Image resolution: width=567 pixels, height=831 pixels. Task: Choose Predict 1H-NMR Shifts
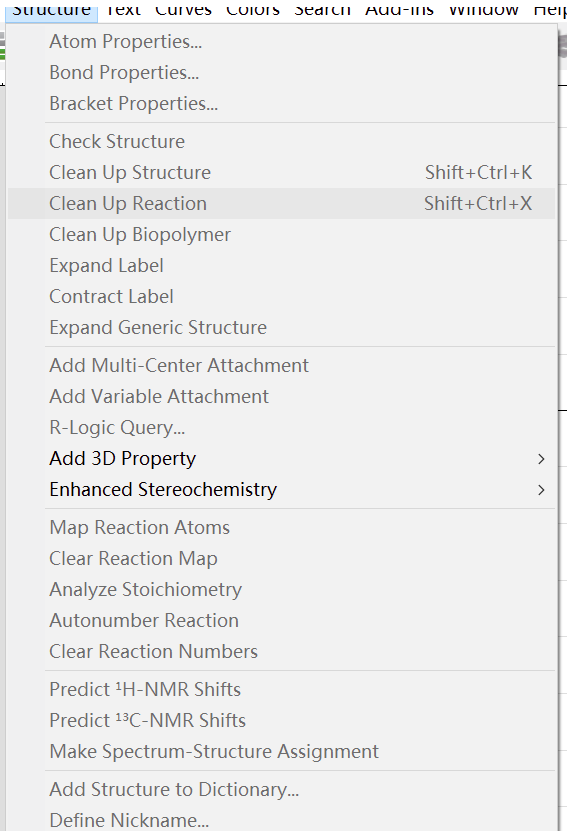point(281,689)
